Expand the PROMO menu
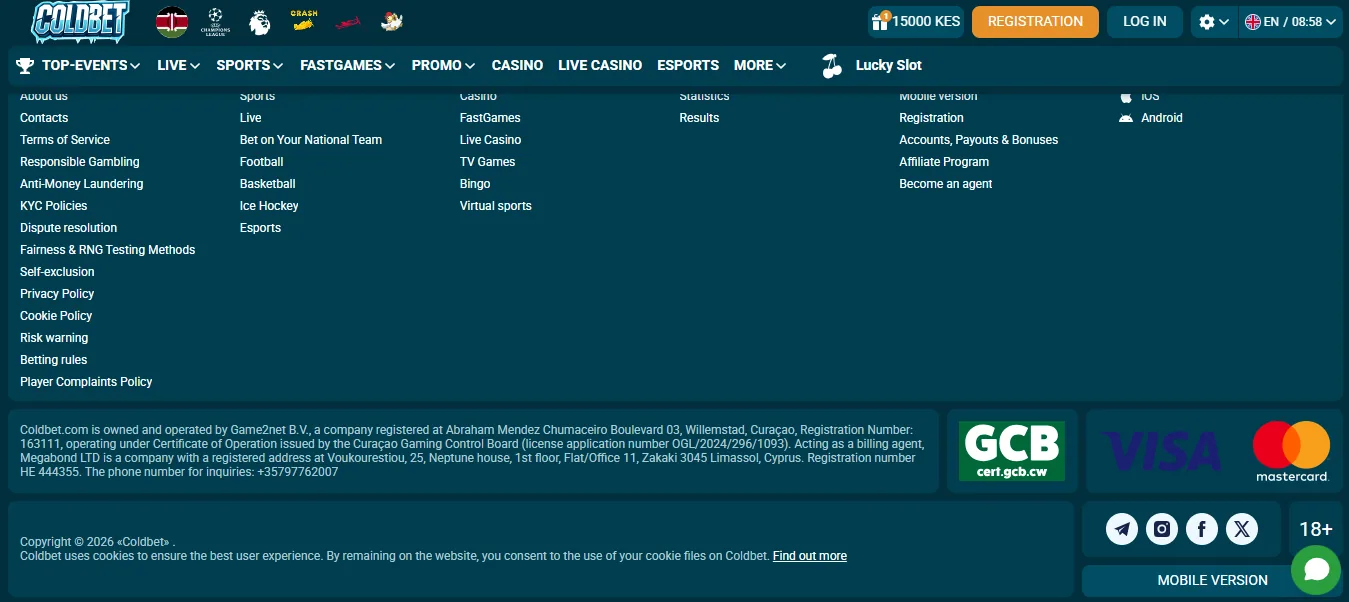The width and height of the screenshot is (1349, 602). pyautogui.click(x=443, y=65)
